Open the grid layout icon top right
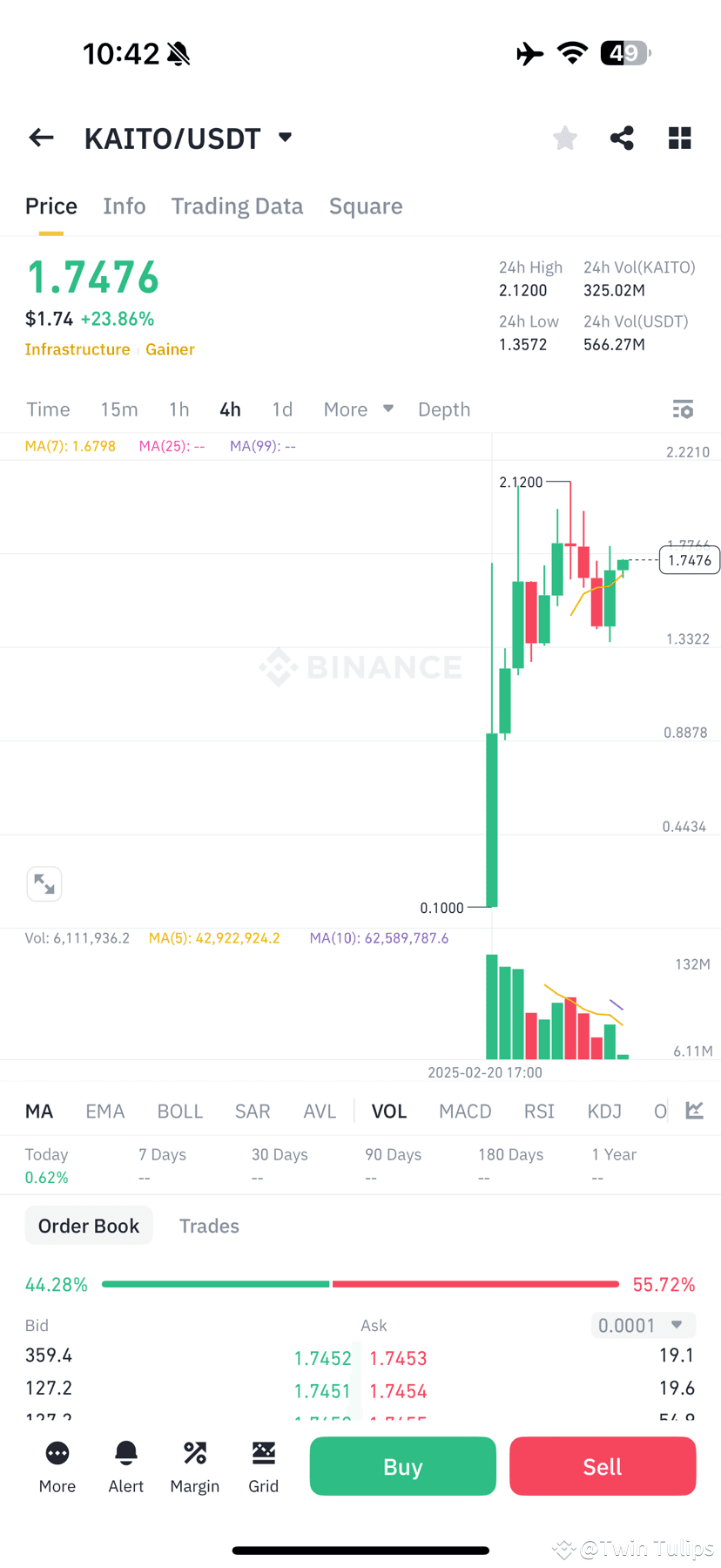The height and width of the screenshot is (1568, 721). [679, 138]
